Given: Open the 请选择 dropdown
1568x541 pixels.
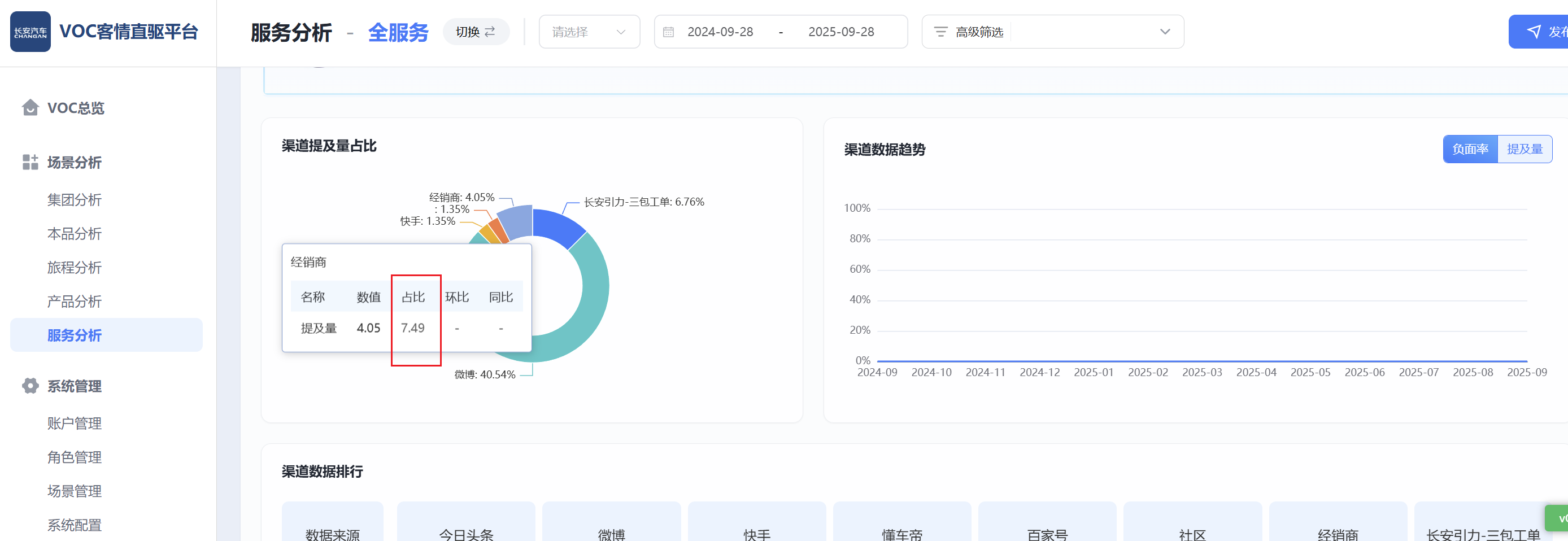Looking at the screenshot, I should tap(589, 32).
